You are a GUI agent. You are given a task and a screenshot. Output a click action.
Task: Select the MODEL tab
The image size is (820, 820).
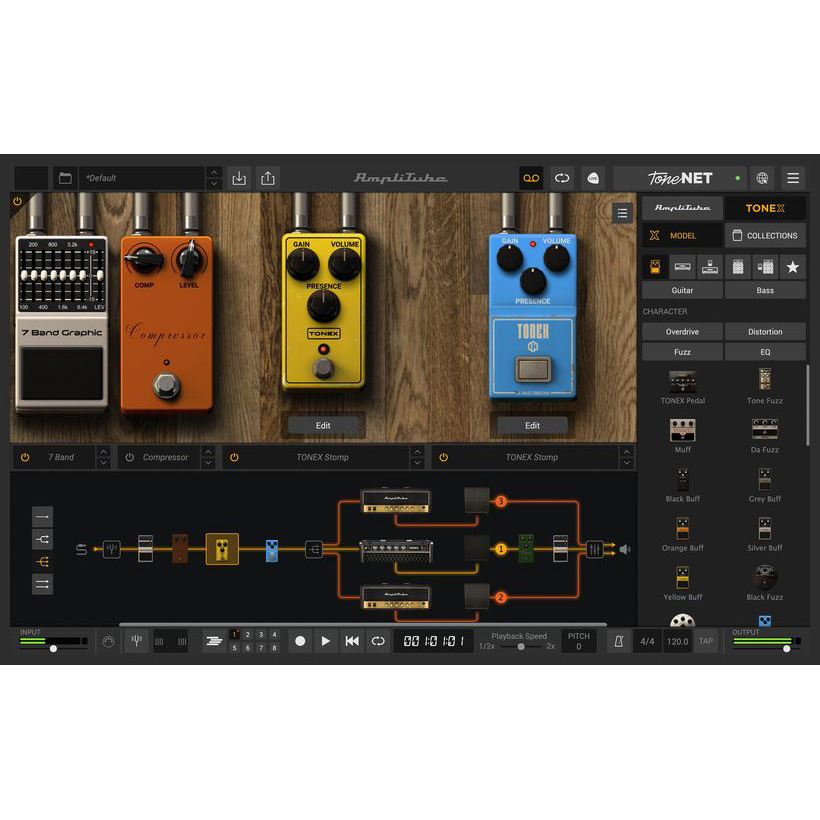682,235
